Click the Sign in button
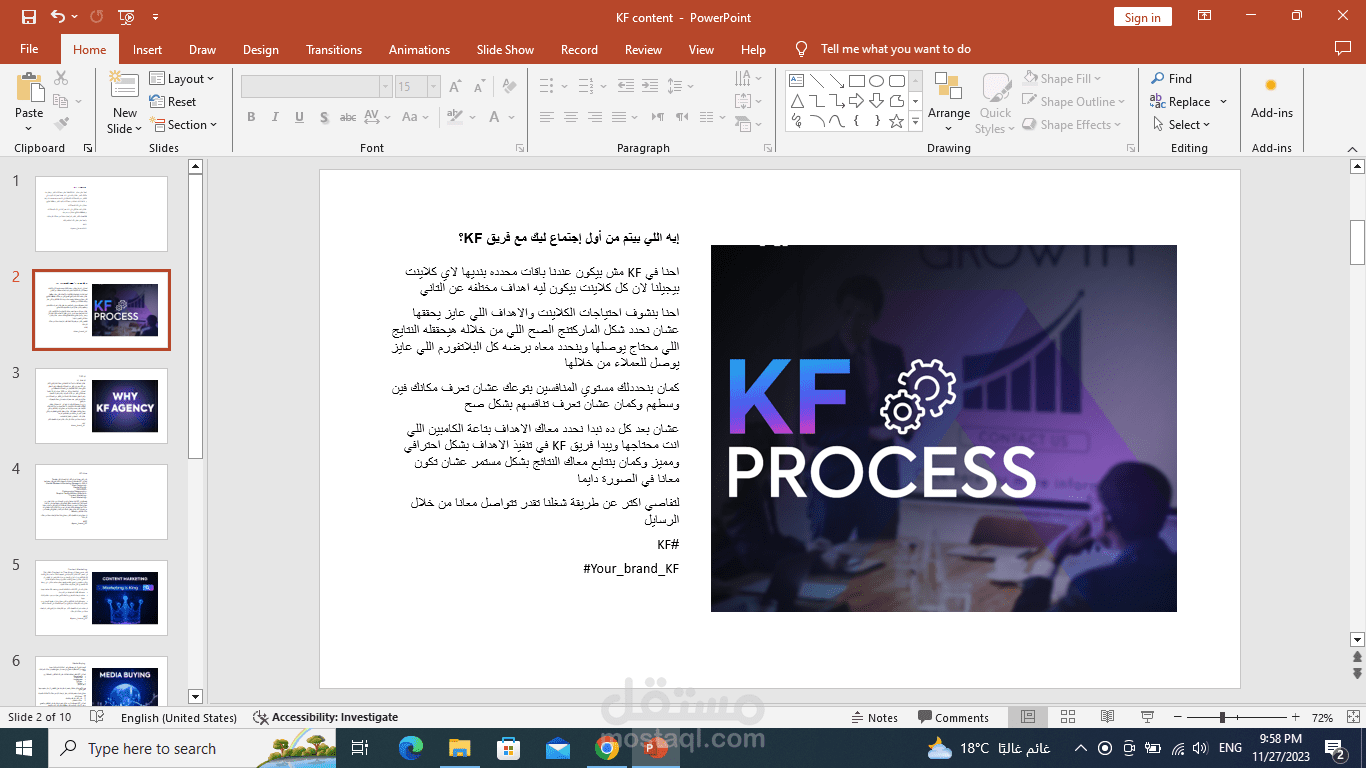 (1142, 17)
